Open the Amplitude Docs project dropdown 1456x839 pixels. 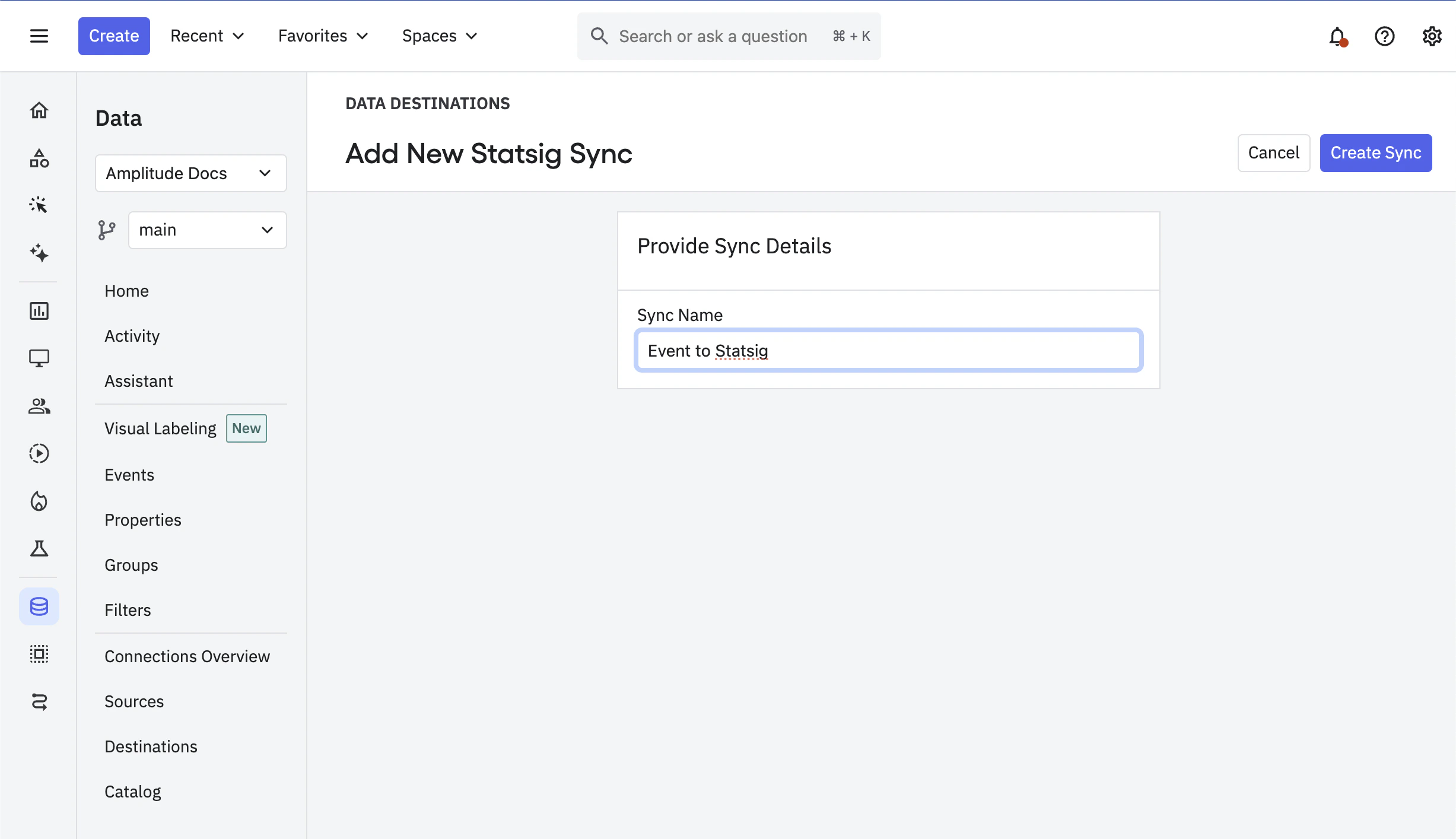190,173
